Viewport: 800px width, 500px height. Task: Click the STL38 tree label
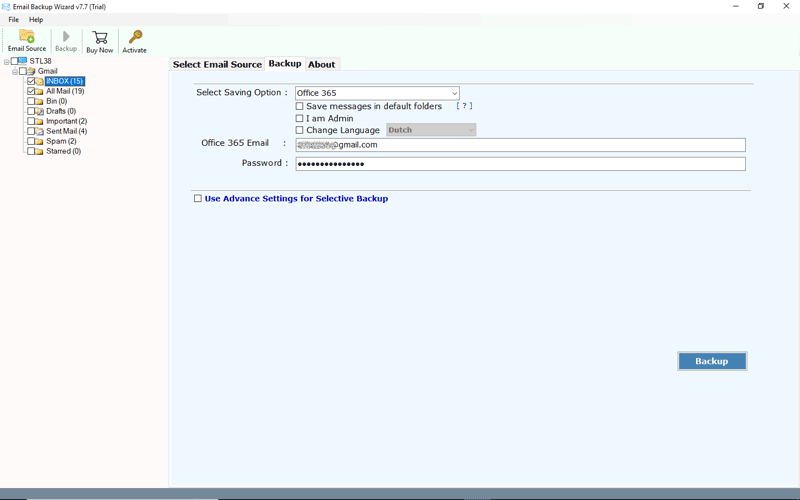coord(40,61)
